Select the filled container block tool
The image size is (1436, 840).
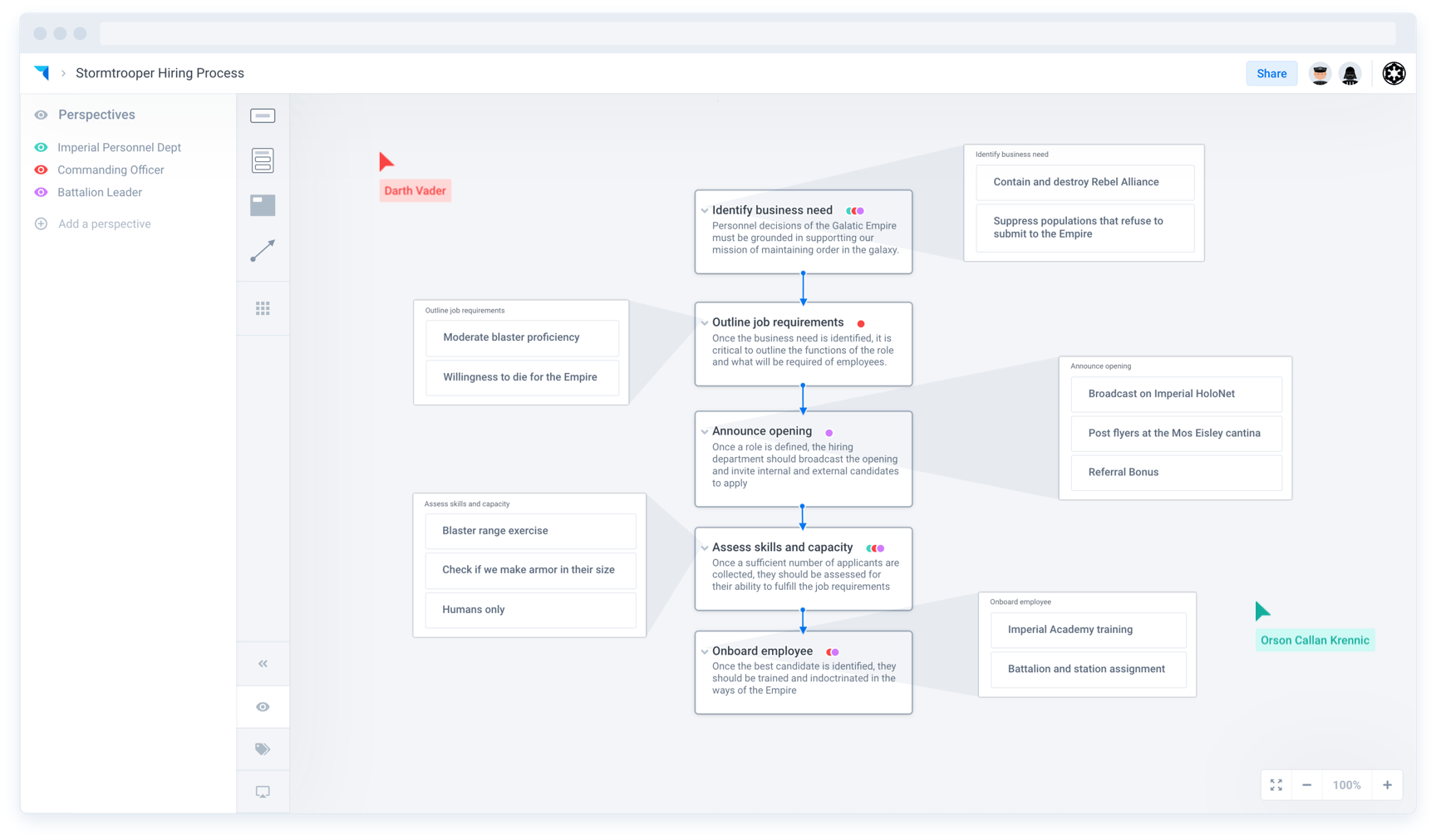point(263,205)
